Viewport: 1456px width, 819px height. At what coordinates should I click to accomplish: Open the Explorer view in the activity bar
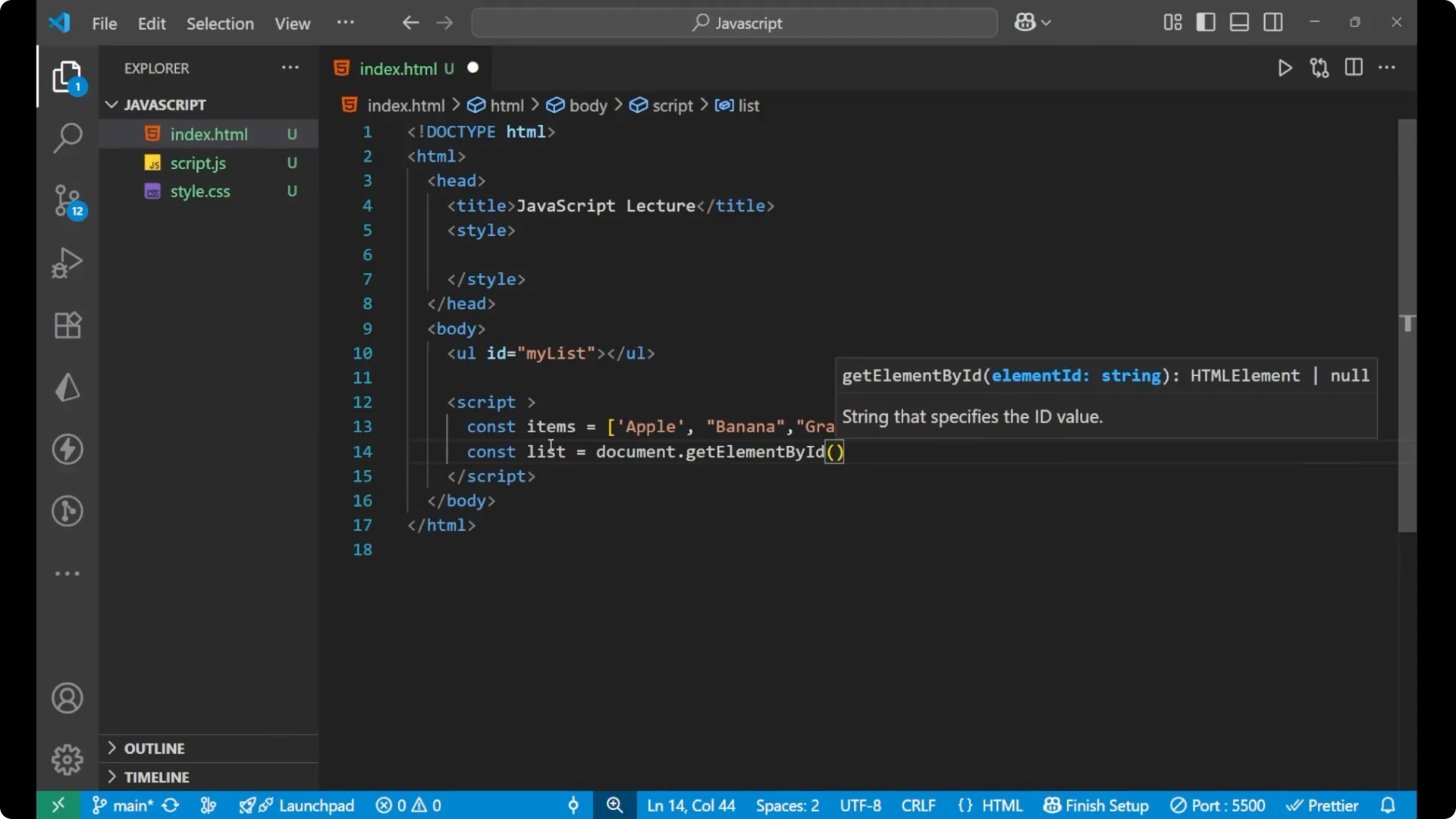click(67, 77)
